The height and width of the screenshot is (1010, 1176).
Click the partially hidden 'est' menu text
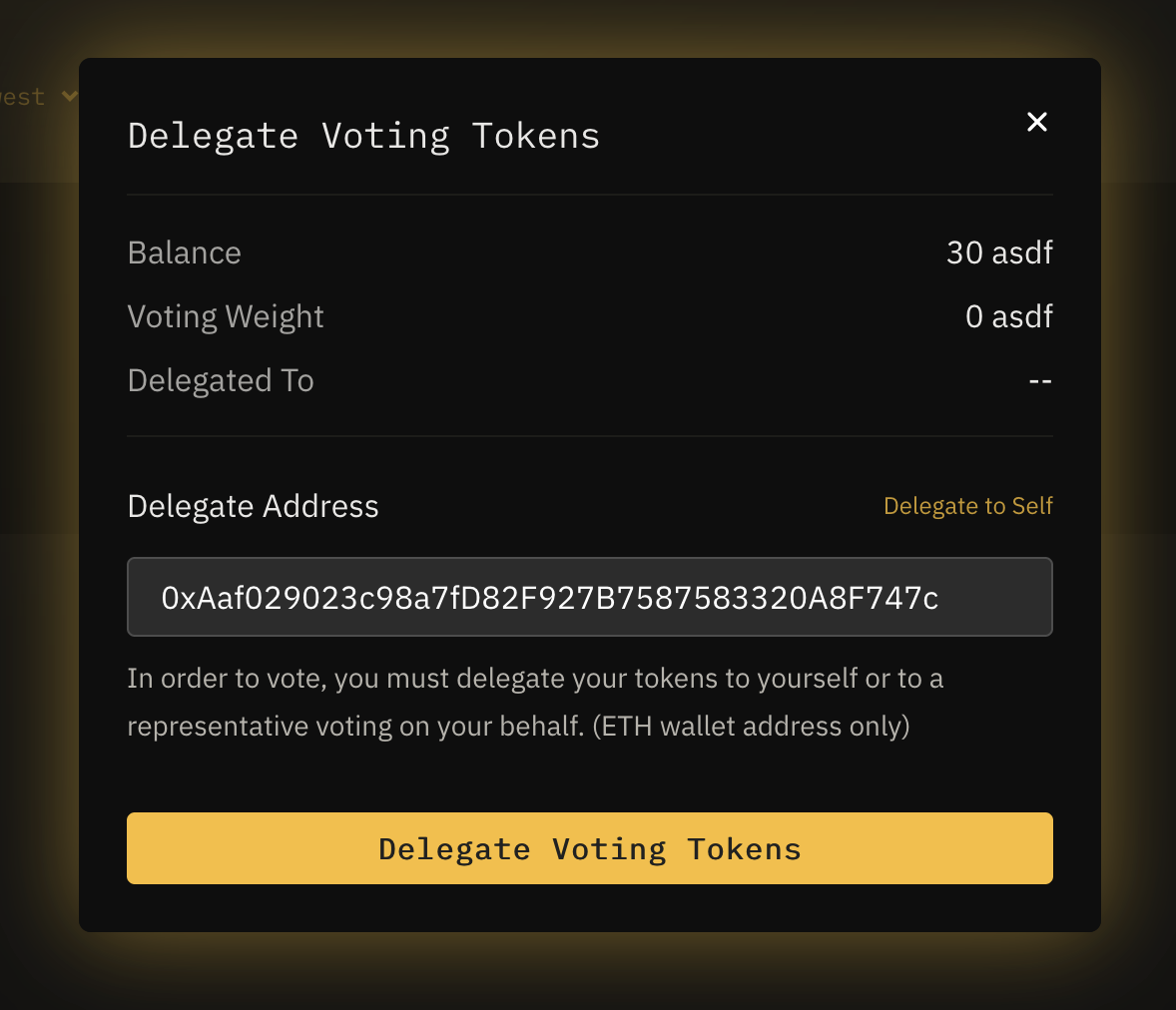(24, 97)
